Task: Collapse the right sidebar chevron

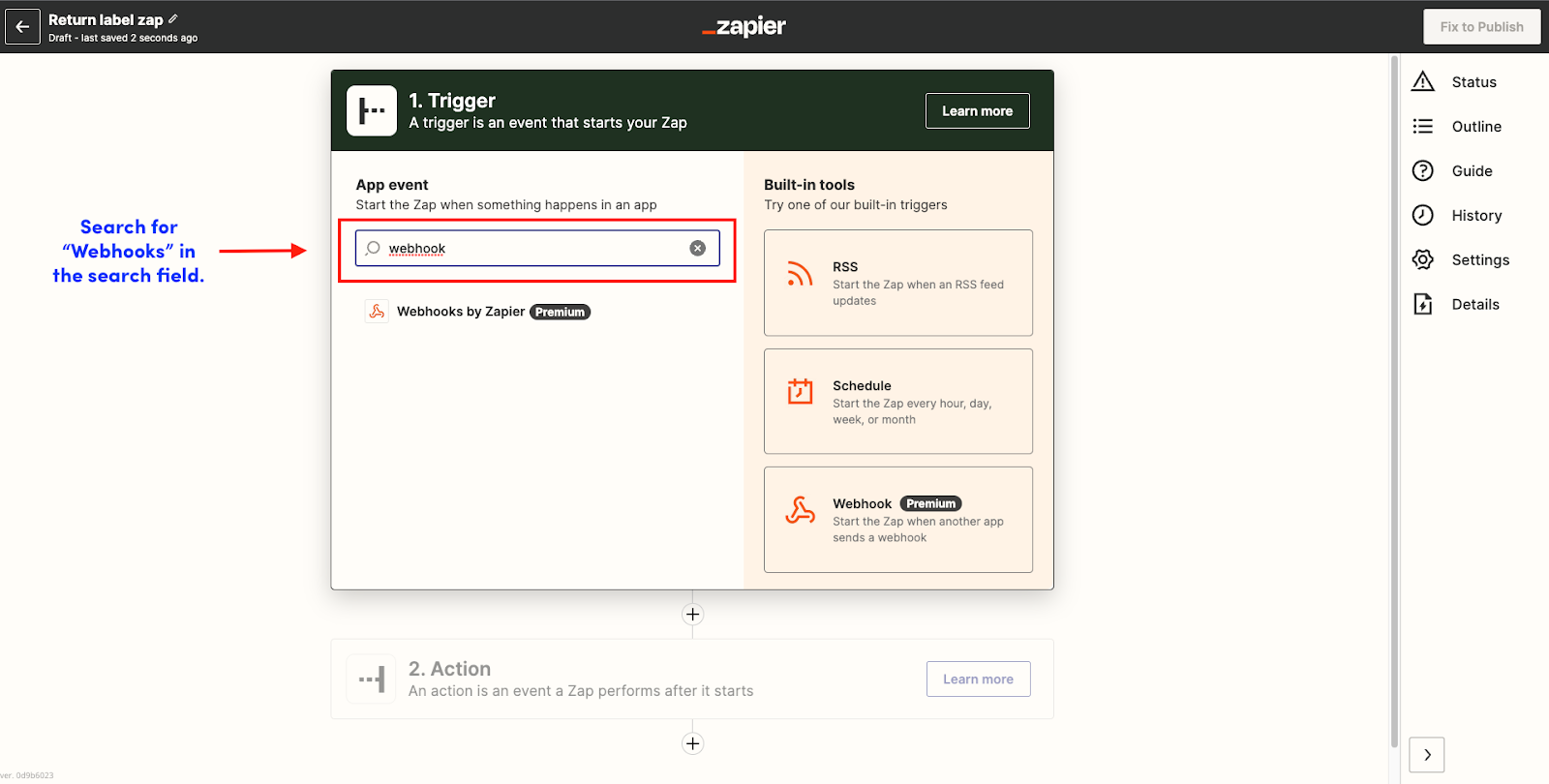Action: tap(1427, 755)
